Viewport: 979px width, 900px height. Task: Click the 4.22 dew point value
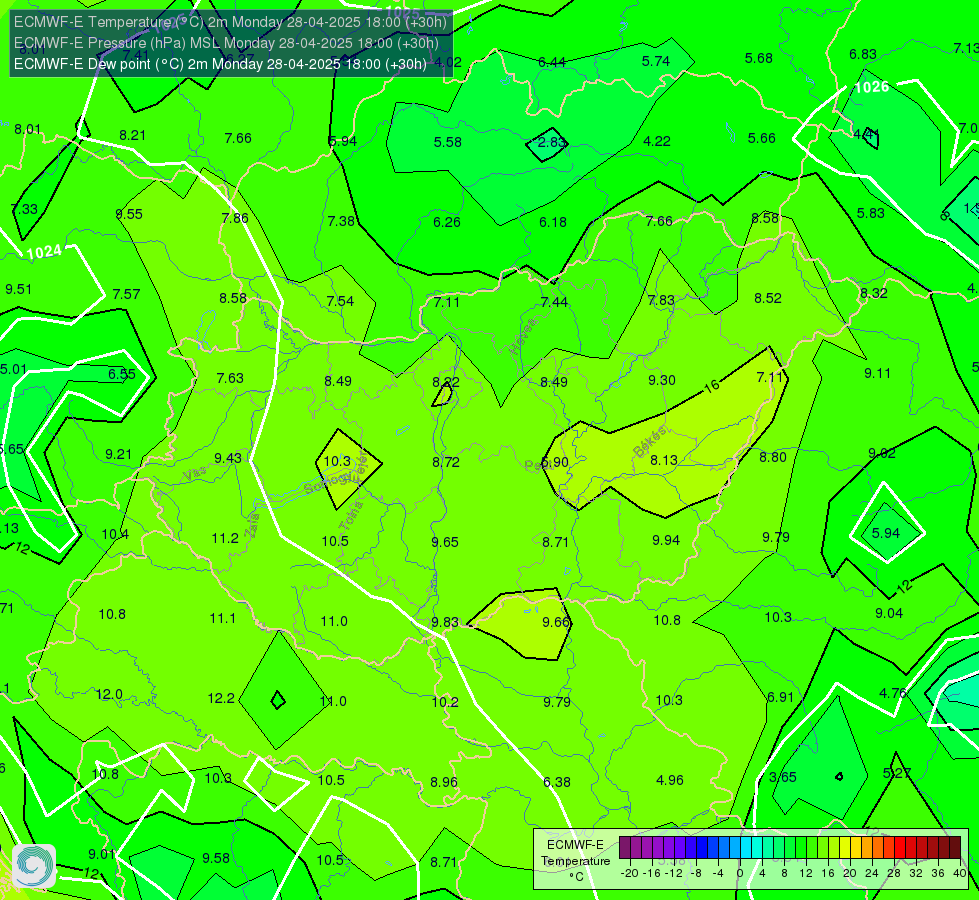coord(657,142)
